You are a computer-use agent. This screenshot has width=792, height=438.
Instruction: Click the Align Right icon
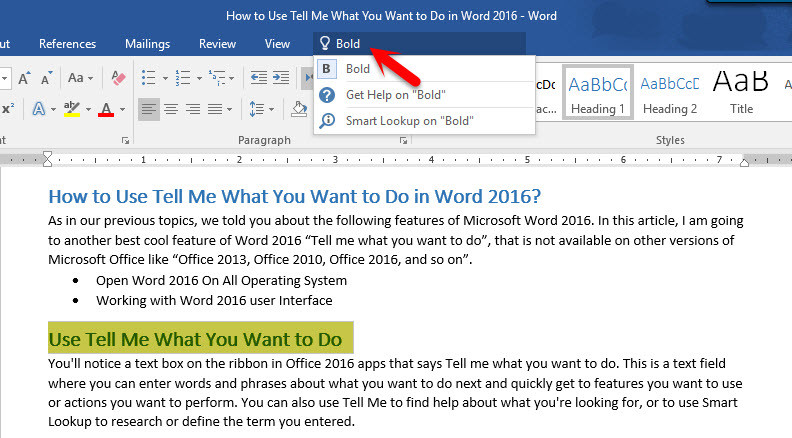(x=193, y=109)
